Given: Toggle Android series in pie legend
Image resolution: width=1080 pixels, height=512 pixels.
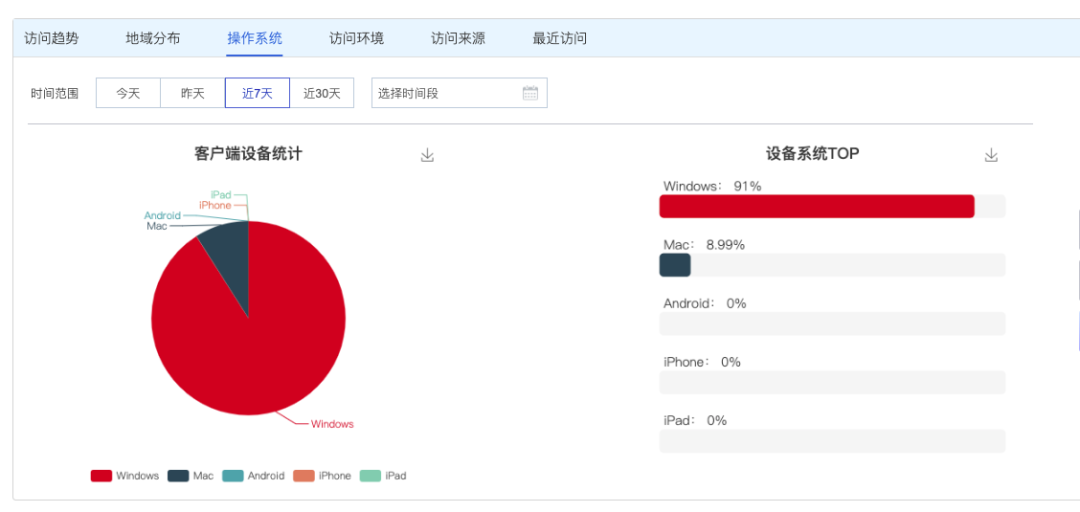Looking at the screenshot, I should tap(253, 475).
